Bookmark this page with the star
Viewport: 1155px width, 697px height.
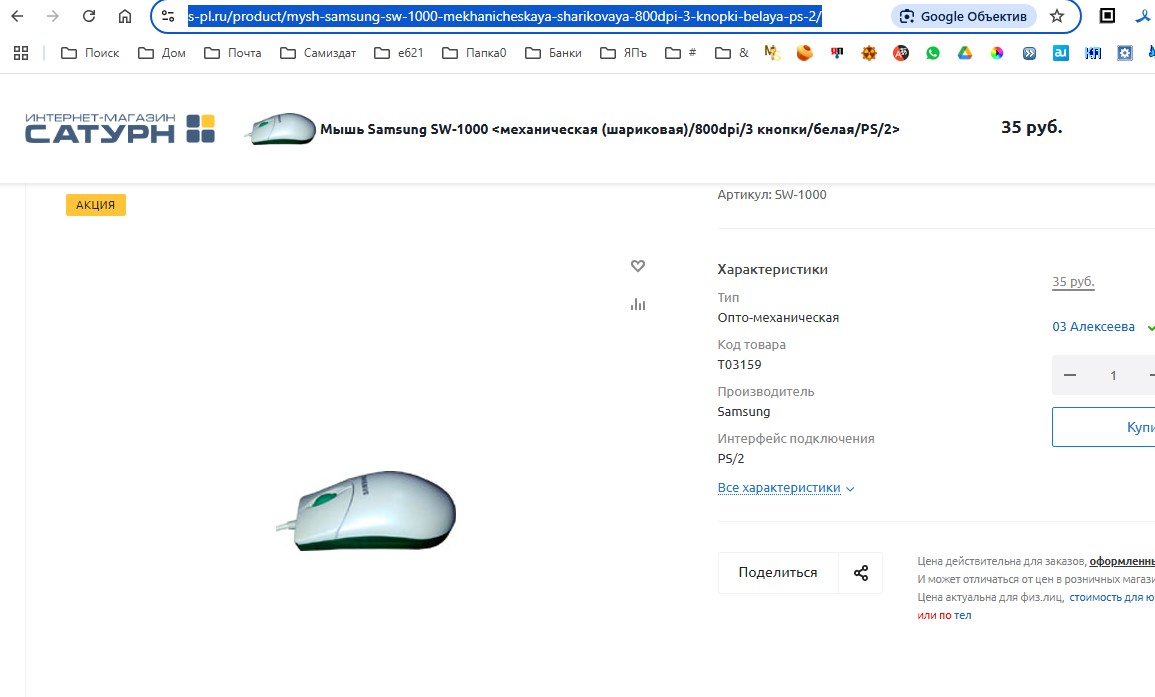coord(1057,15)
